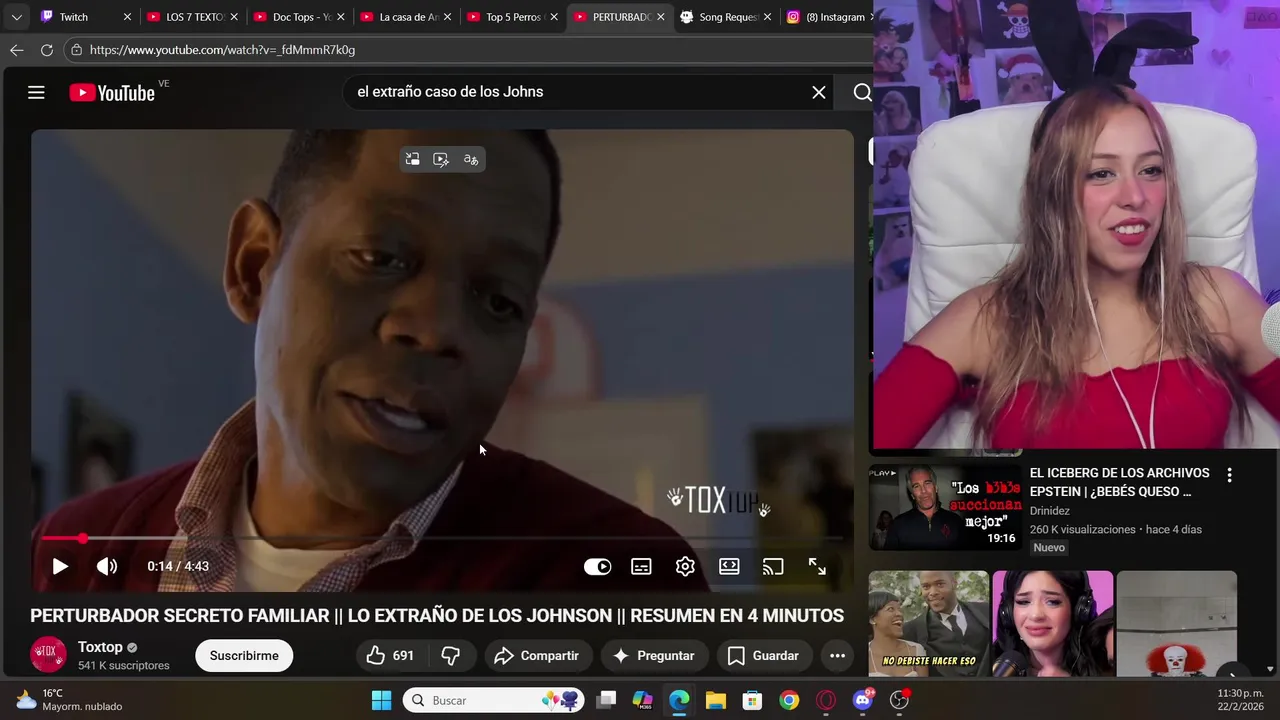This screenshot has width=1280, height=720.
Task: Click the Preguntar button
Action: click(653, 656)
